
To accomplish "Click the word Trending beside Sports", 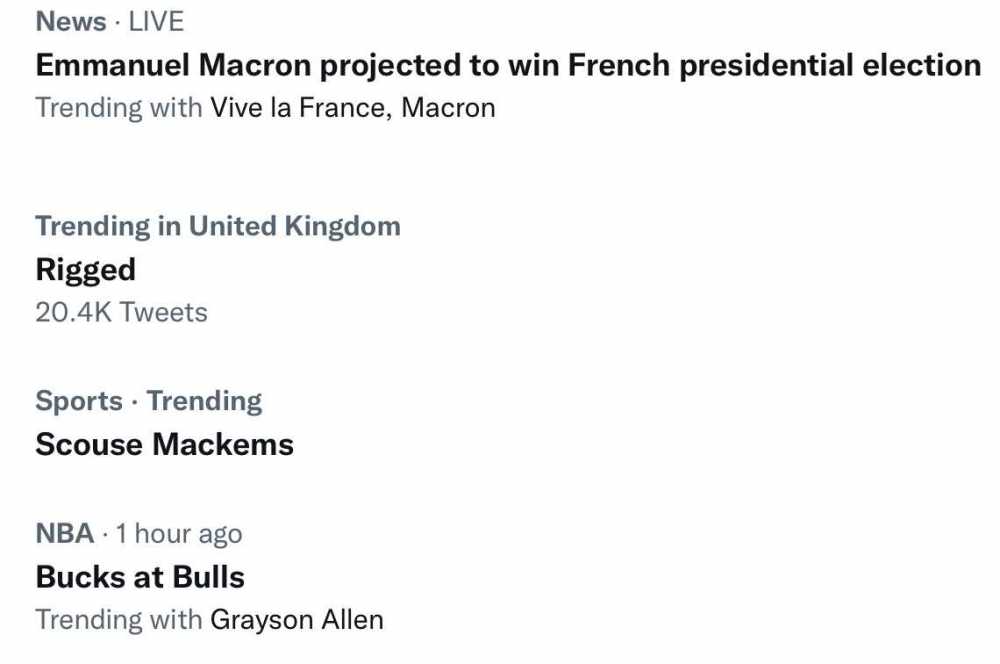I will [x=204, y=402].
